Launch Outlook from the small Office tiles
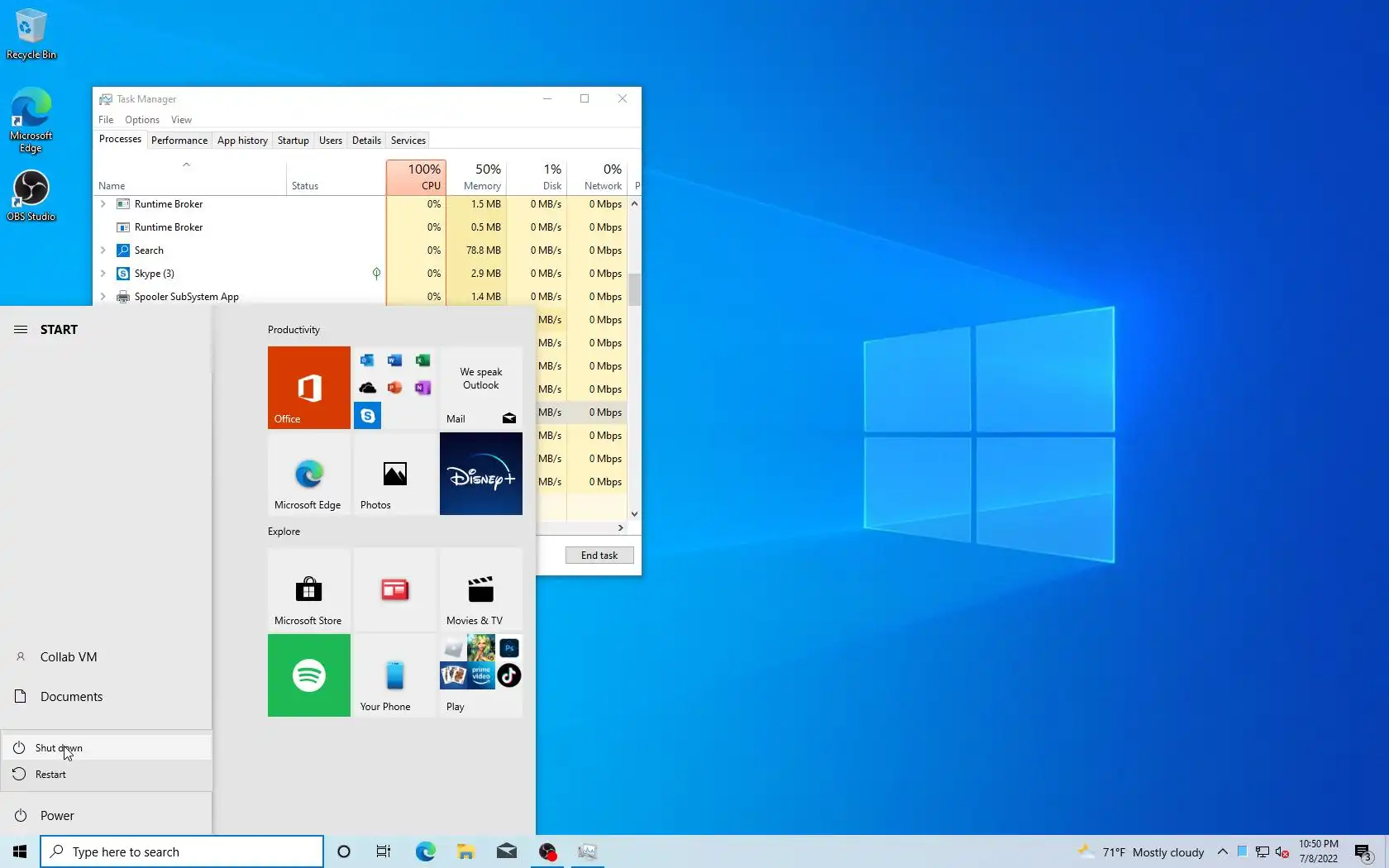The height and width of the screenshot is (868, 1389). pyautogui.click(x=367, y=360)
